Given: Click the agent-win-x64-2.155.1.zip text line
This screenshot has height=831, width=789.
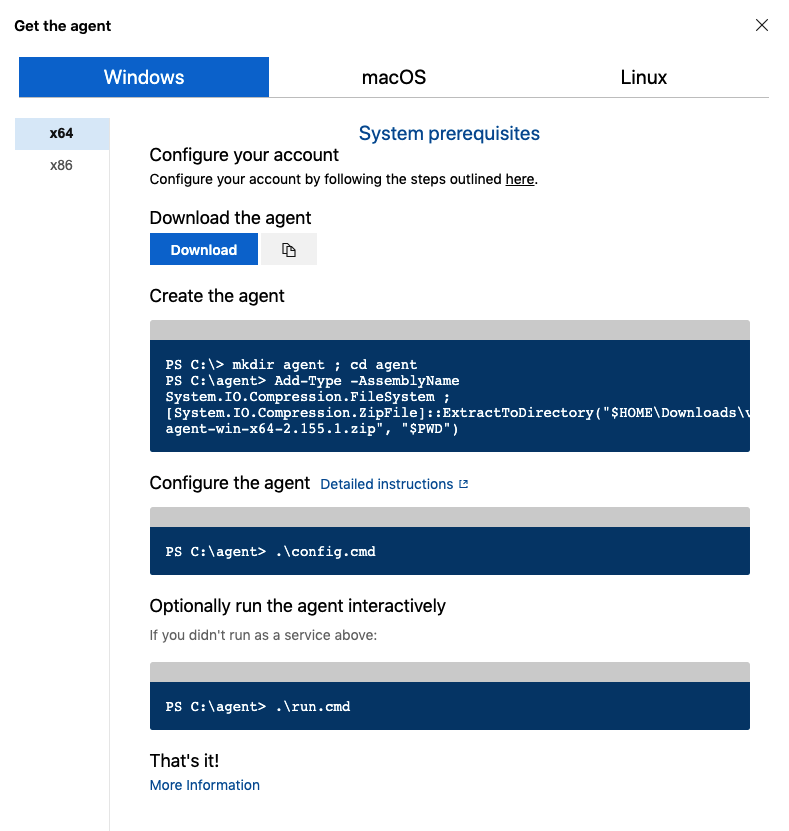Looking at the screenshot, I should [312, 429].
